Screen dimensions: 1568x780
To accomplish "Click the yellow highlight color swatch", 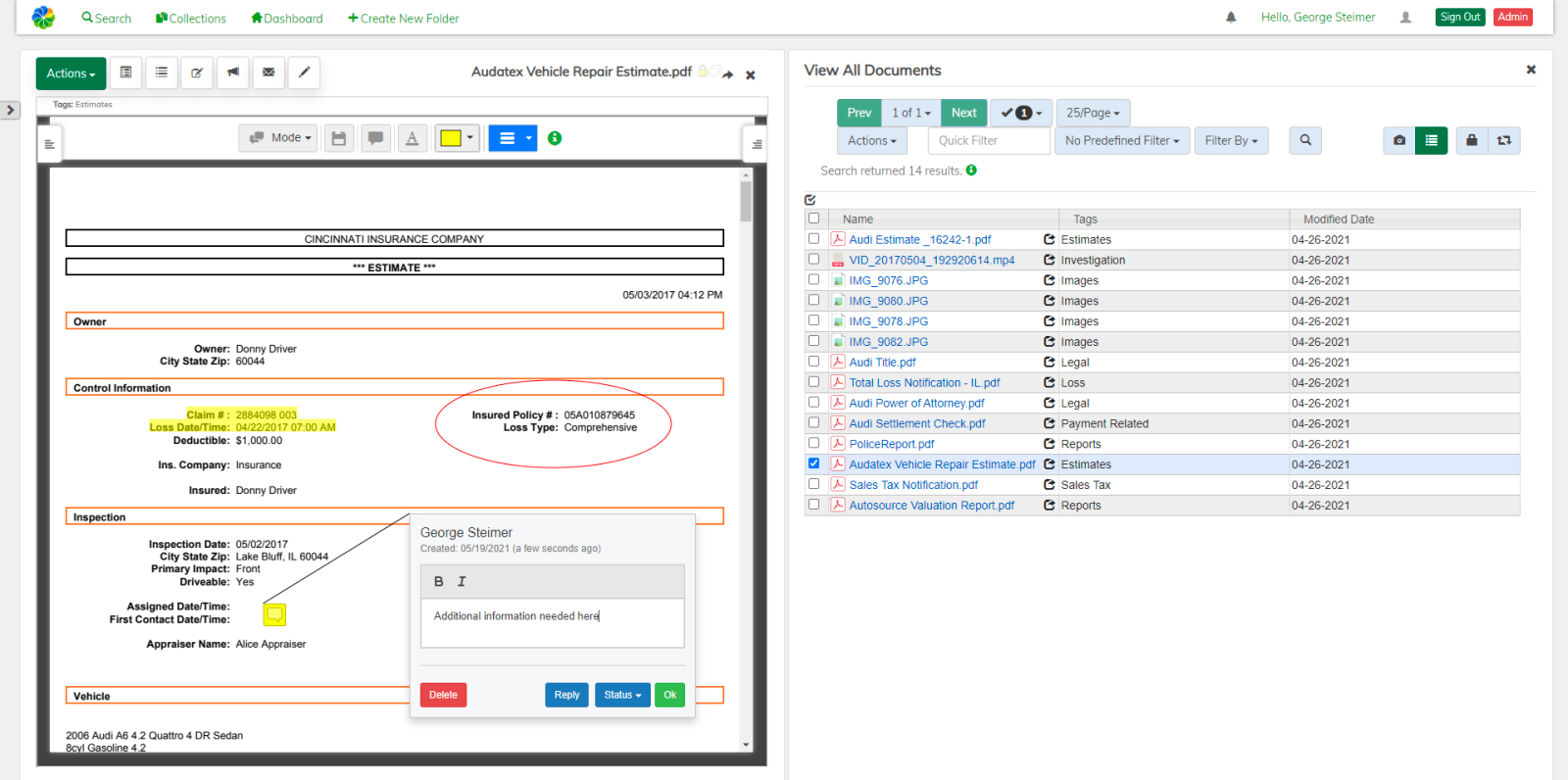I will [x=451, y=138].
